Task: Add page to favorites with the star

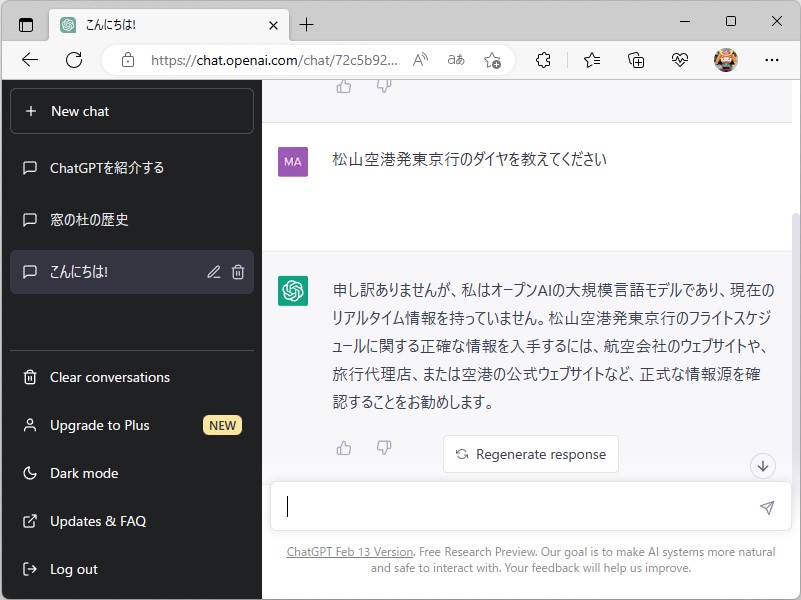Action: click(491, 60)
